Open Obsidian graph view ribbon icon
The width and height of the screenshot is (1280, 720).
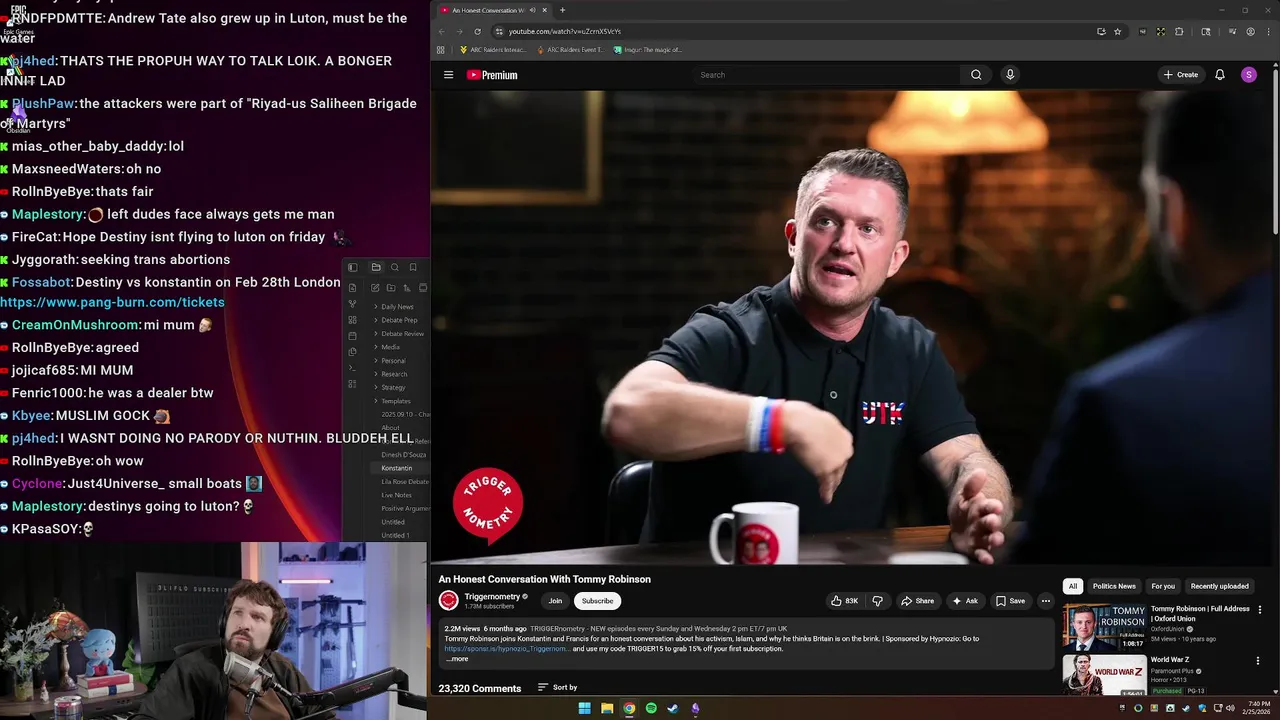352,304
